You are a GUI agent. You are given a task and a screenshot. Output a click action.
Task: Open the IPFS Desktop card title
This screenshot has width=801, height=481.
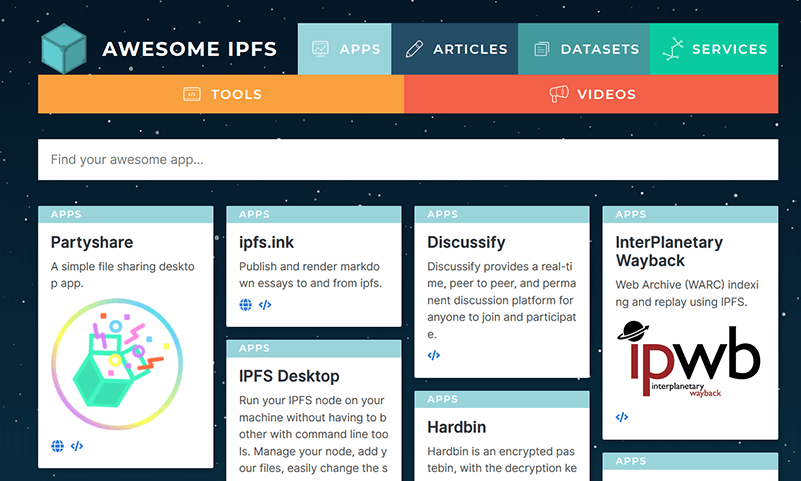[x=289, y=376]
